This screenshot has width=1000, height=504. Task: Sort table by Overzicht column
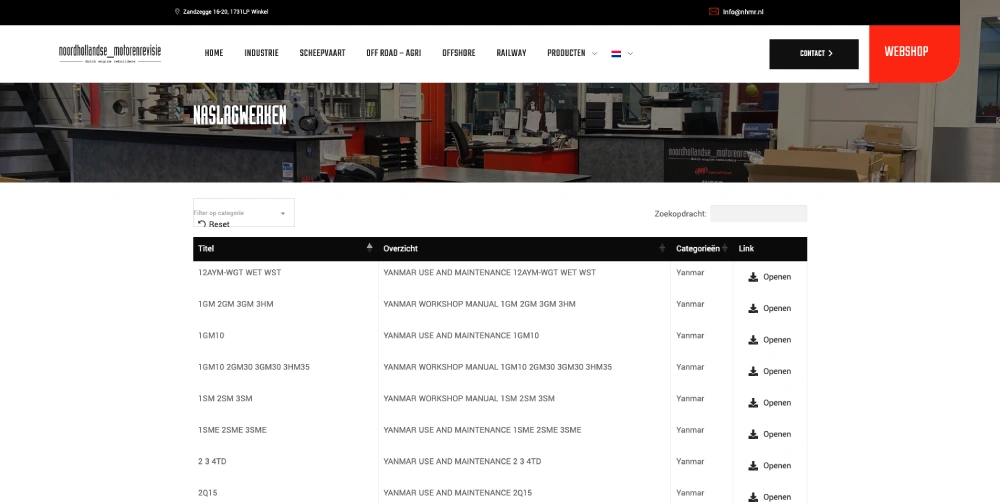(662, 248)
